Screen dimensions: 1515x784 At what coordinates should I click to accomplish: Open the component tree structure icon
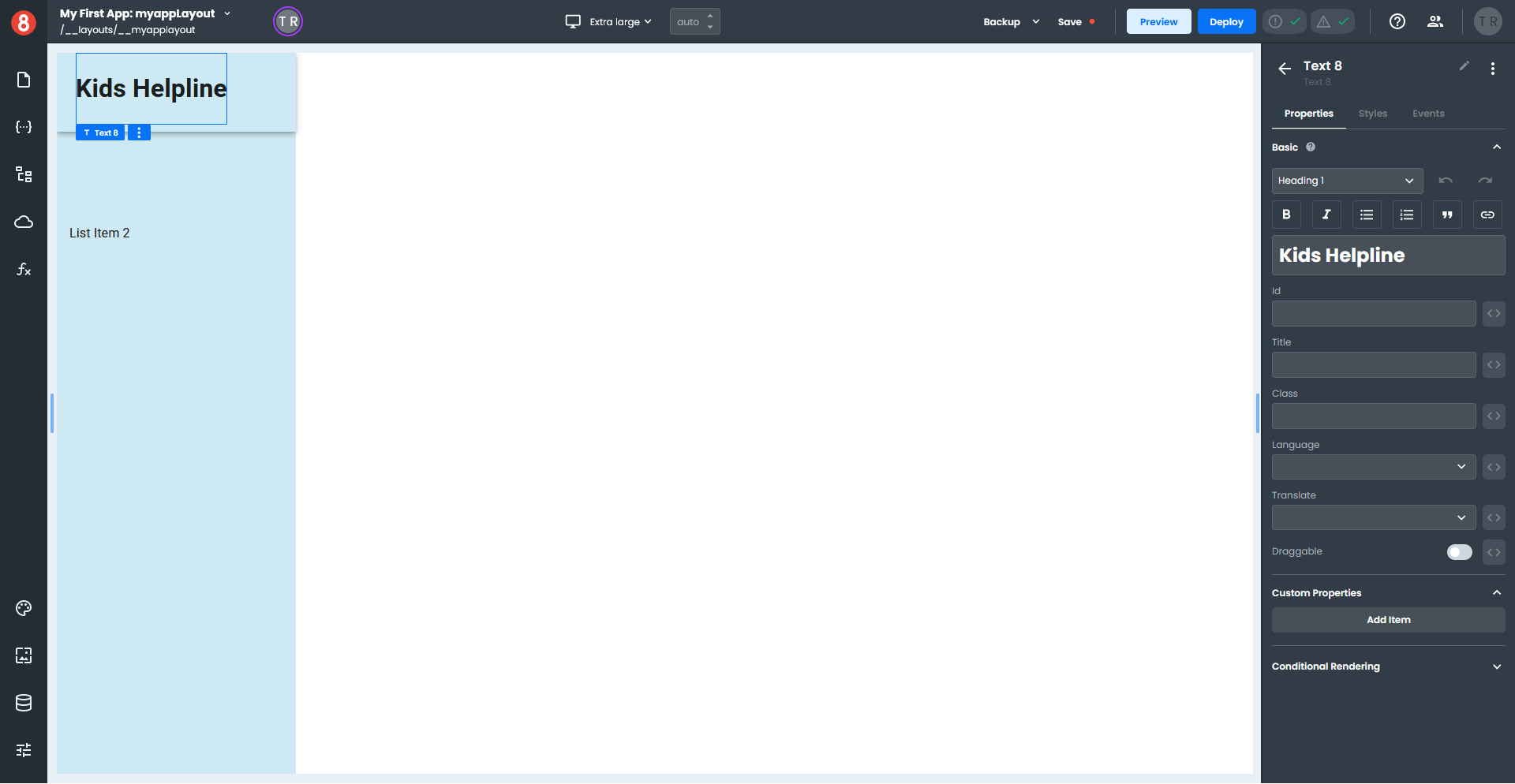tap(24, 174)
